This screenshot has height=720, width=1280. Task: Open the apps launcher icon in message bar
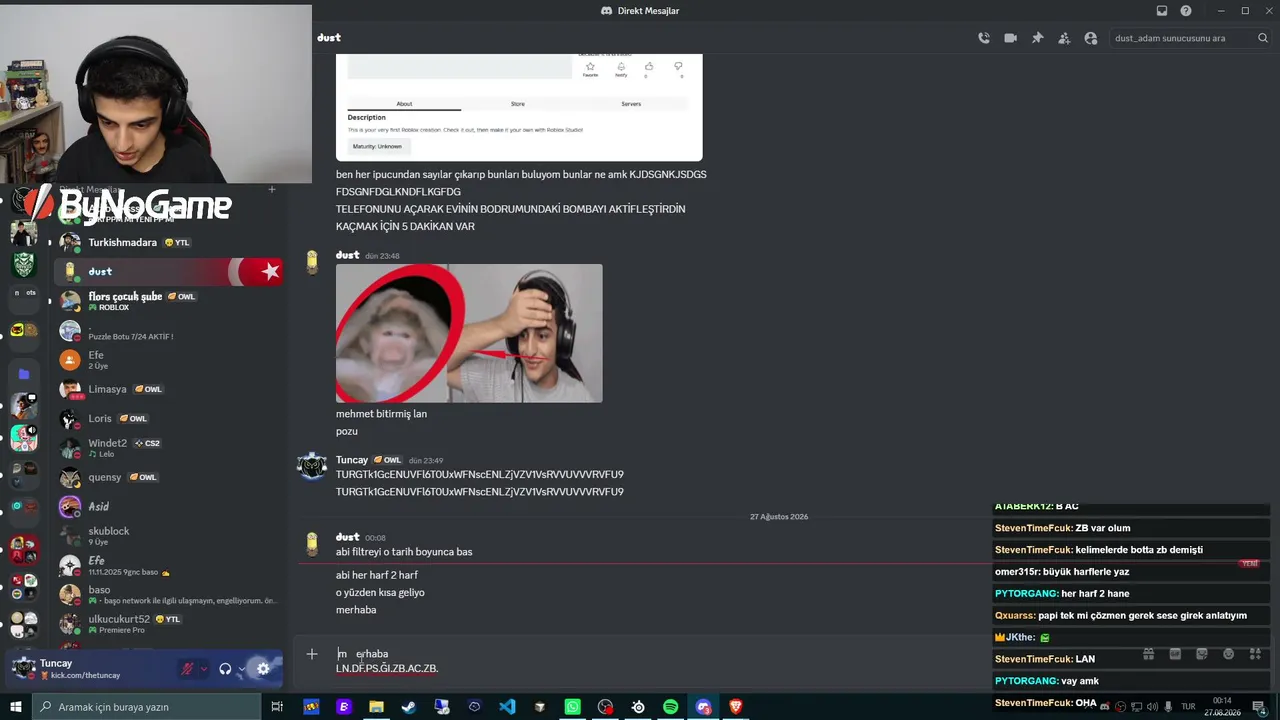[x=1255, y=654]
